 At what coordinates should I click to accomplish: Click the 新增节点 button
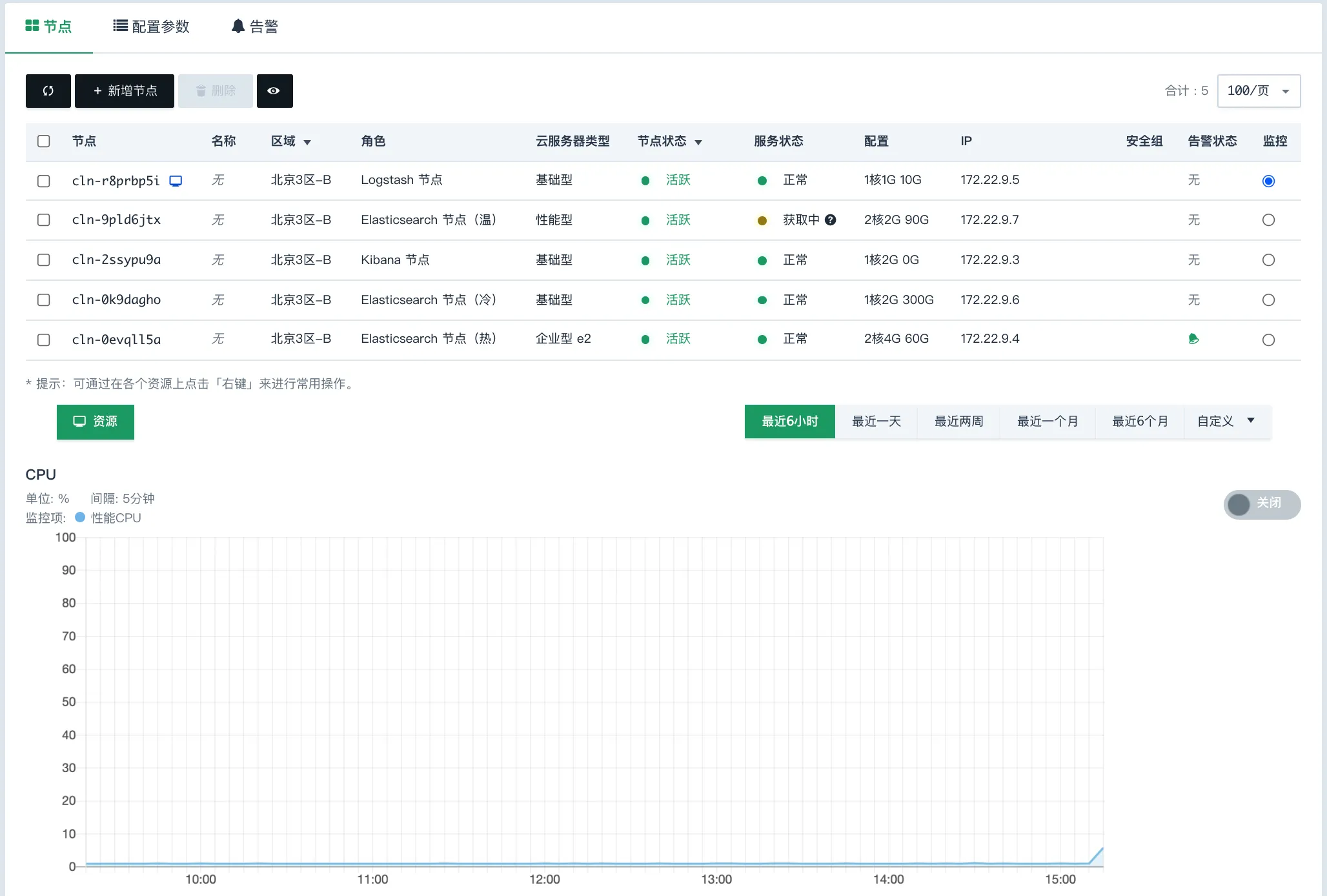[125, 91]
